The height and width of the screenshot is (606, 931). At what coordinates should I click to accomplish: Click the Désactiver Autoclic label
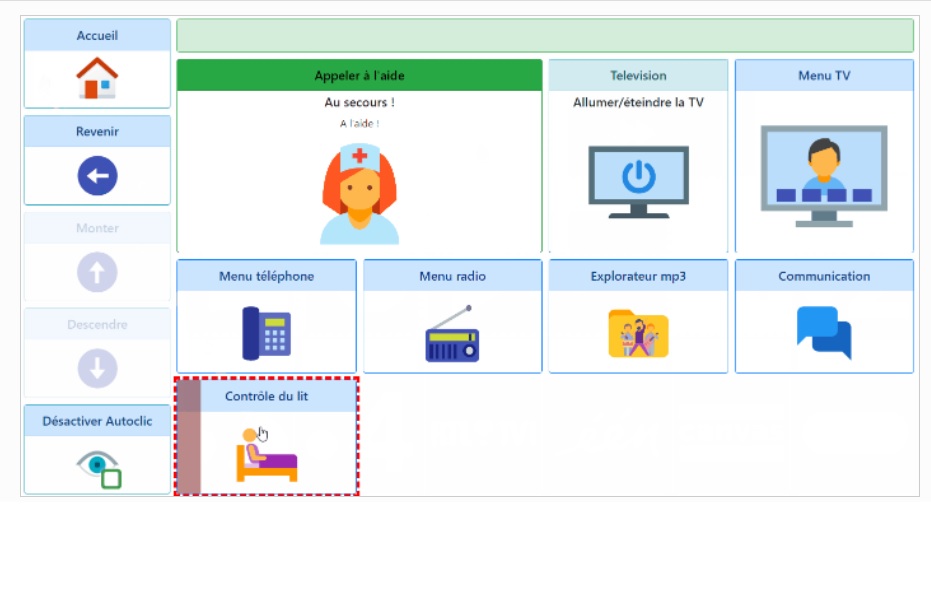tap(97, 421)
